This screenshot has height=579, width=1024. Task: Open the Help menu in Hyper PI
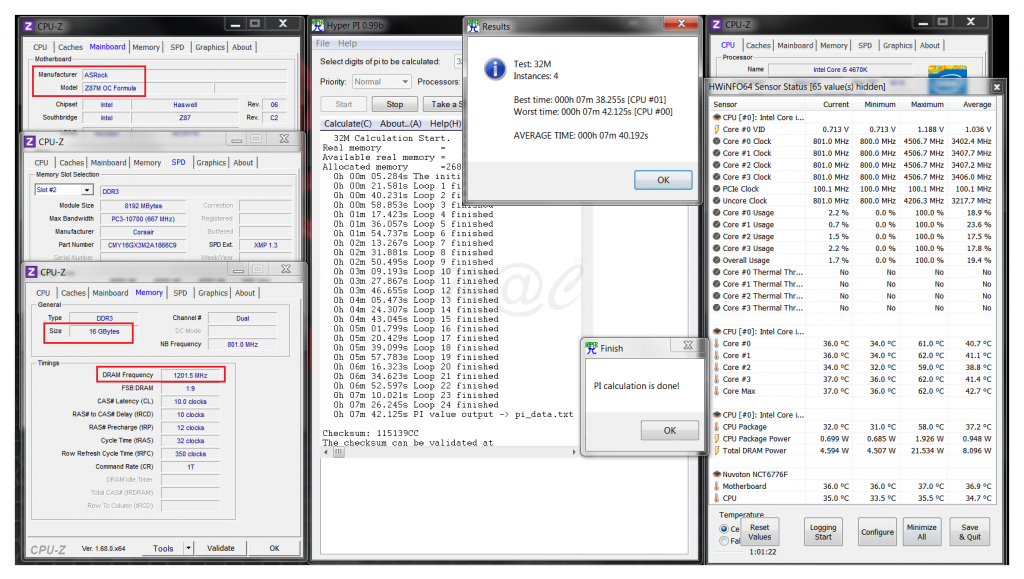(347, 43)
